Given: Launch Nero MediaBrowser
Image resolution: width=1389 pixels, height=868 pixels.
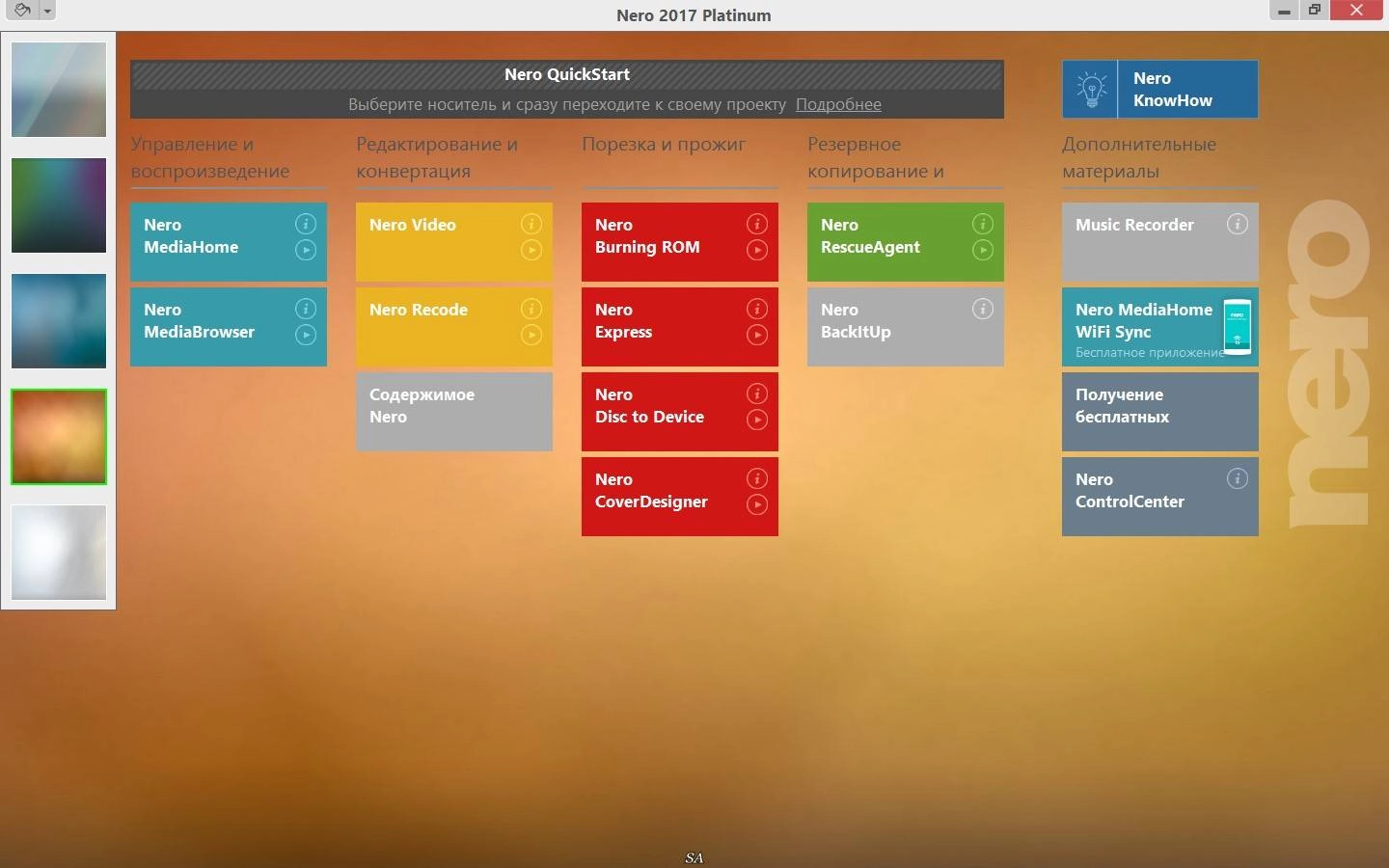Looking at the screenshot, I should 229,327.
